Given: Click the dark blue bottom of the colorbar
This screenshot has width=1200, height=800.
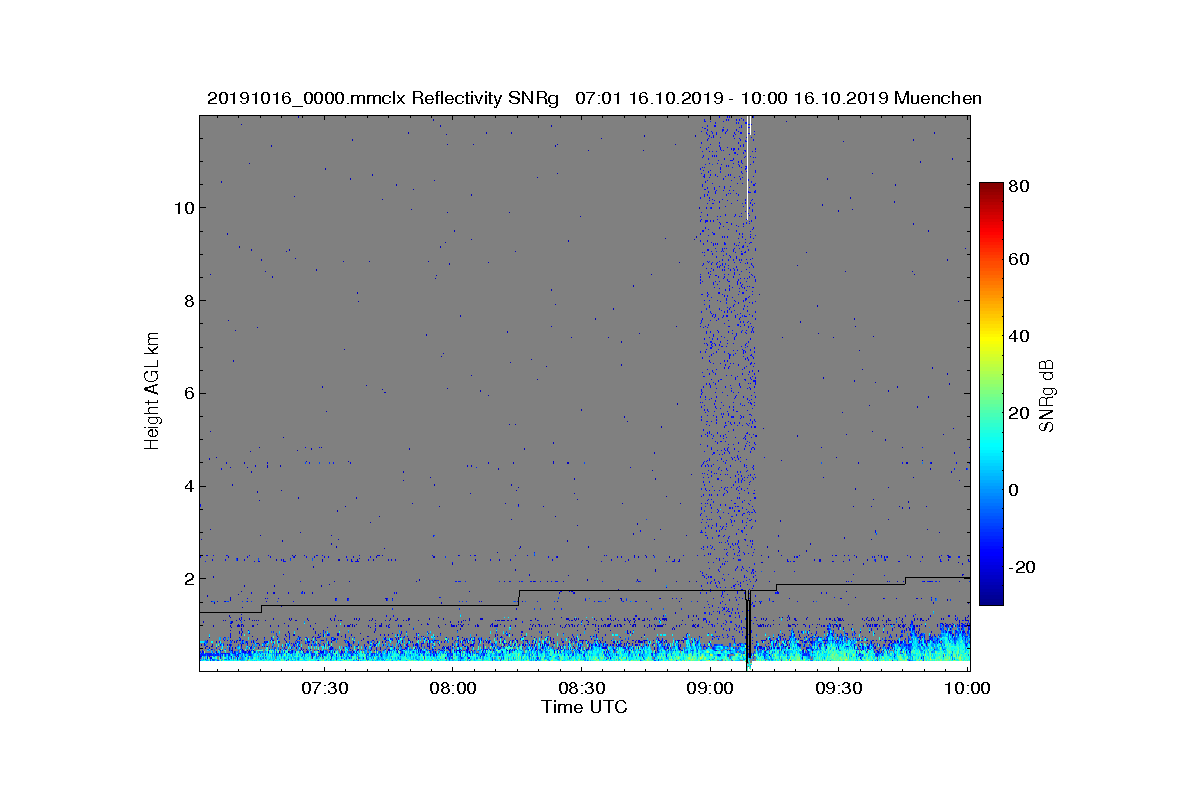Looking at the screenshot, I should [990, 596].
